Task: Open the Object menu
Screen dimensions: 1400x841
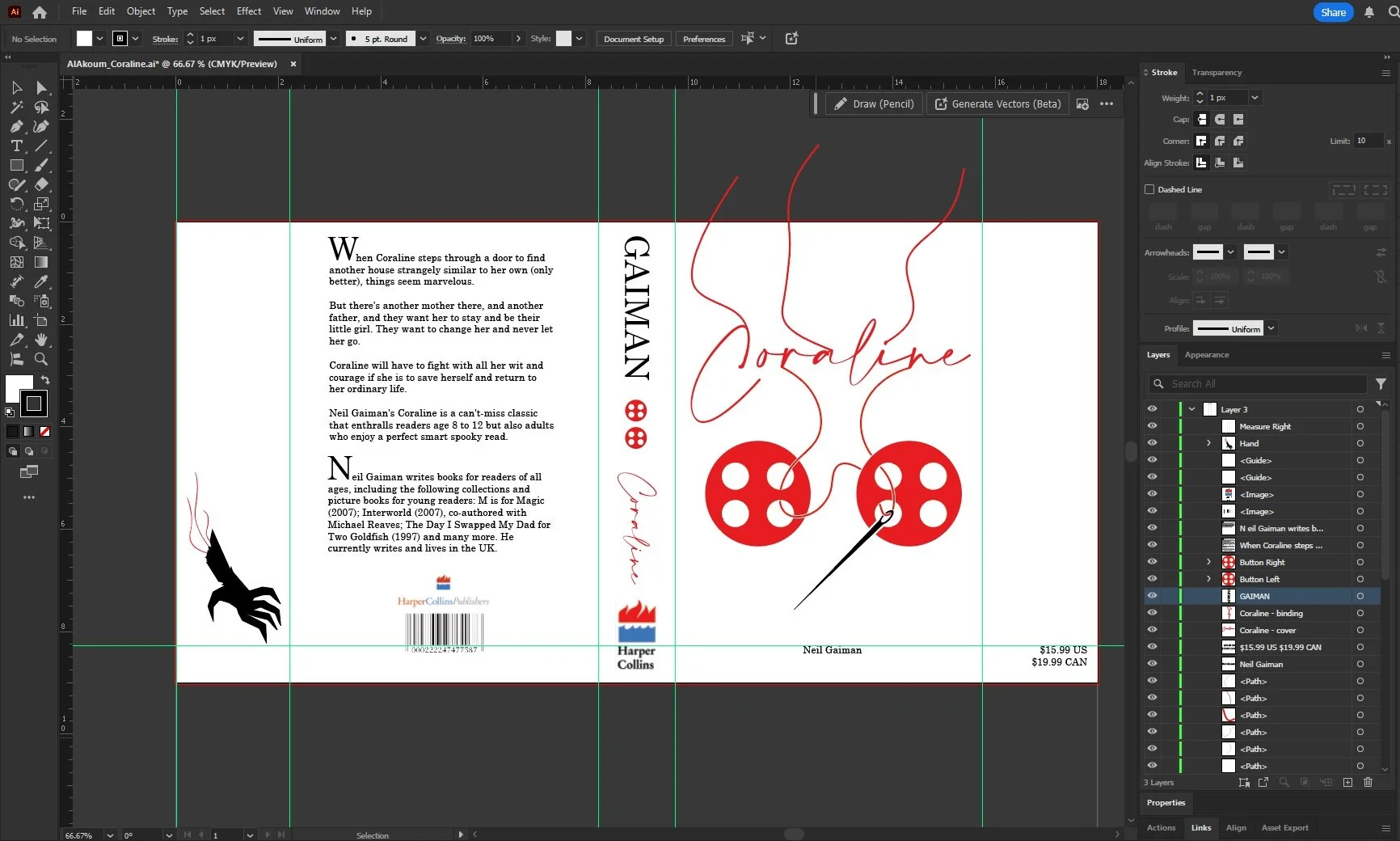Action: [141, 11]
